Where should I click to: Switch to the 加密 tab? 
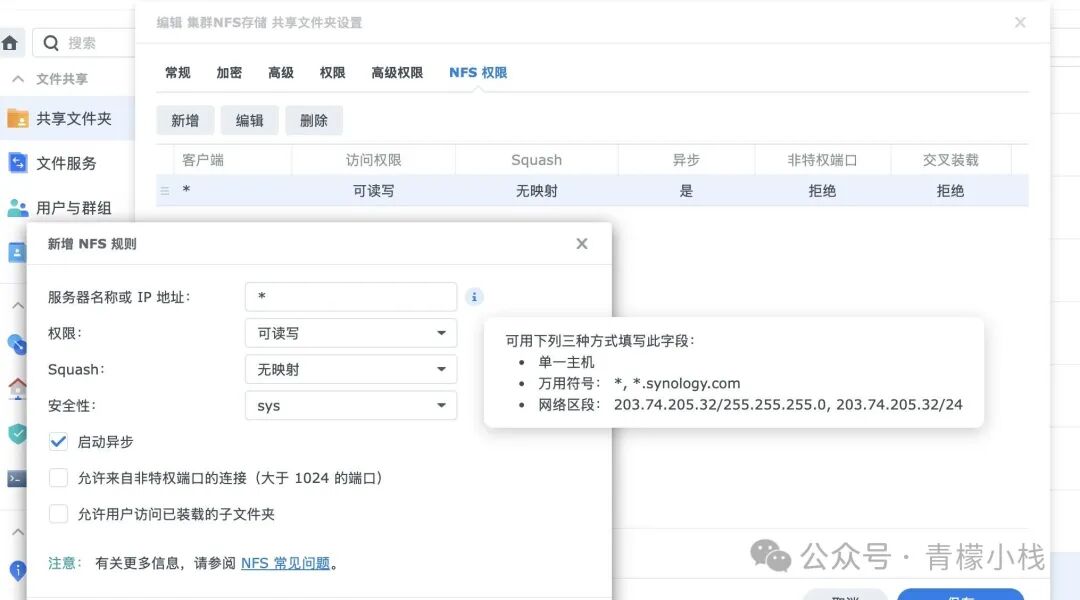(x=228, y=72)
